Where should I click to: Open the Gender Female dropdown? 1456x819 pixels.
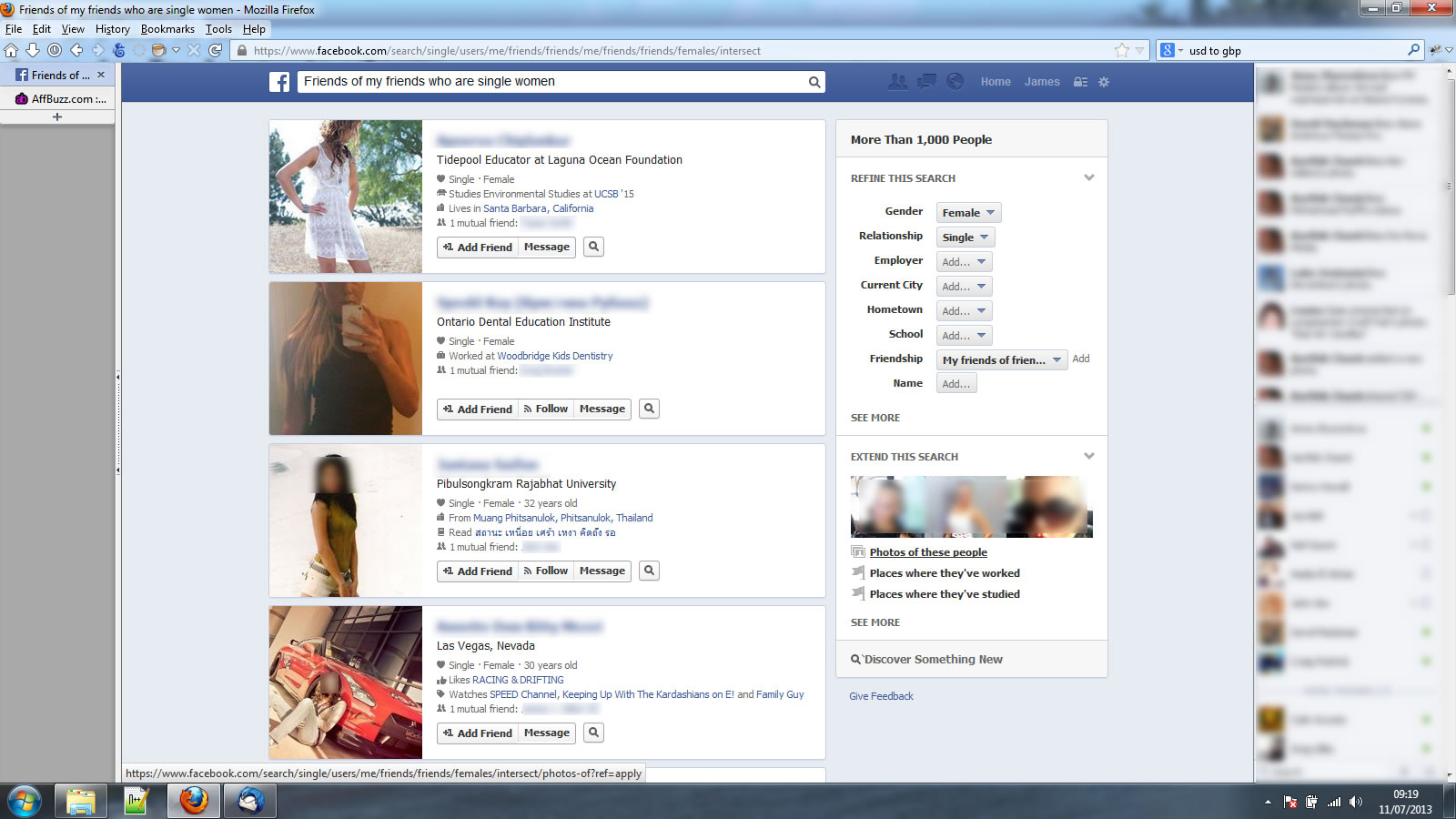[968, 212]
